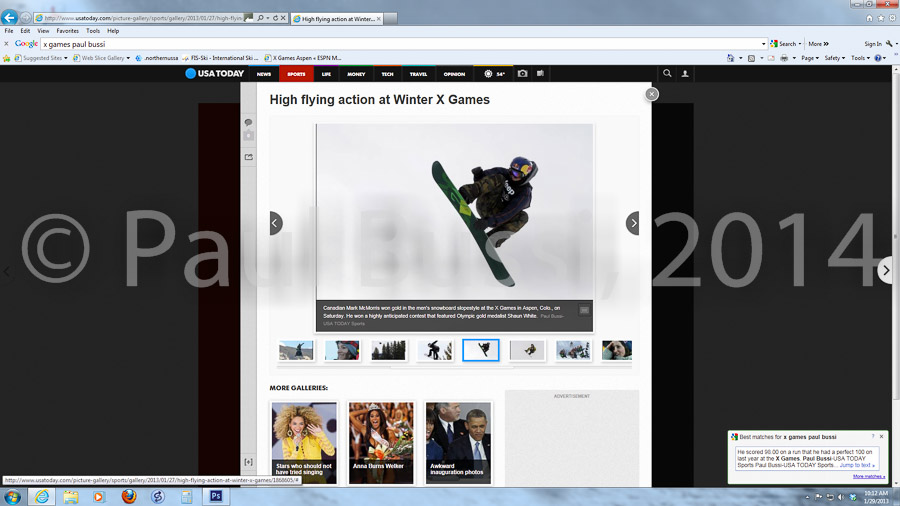900x506 pixels.
Task: Click the comment bubble icon beside the gallery
Action: (x=249, y=122)
